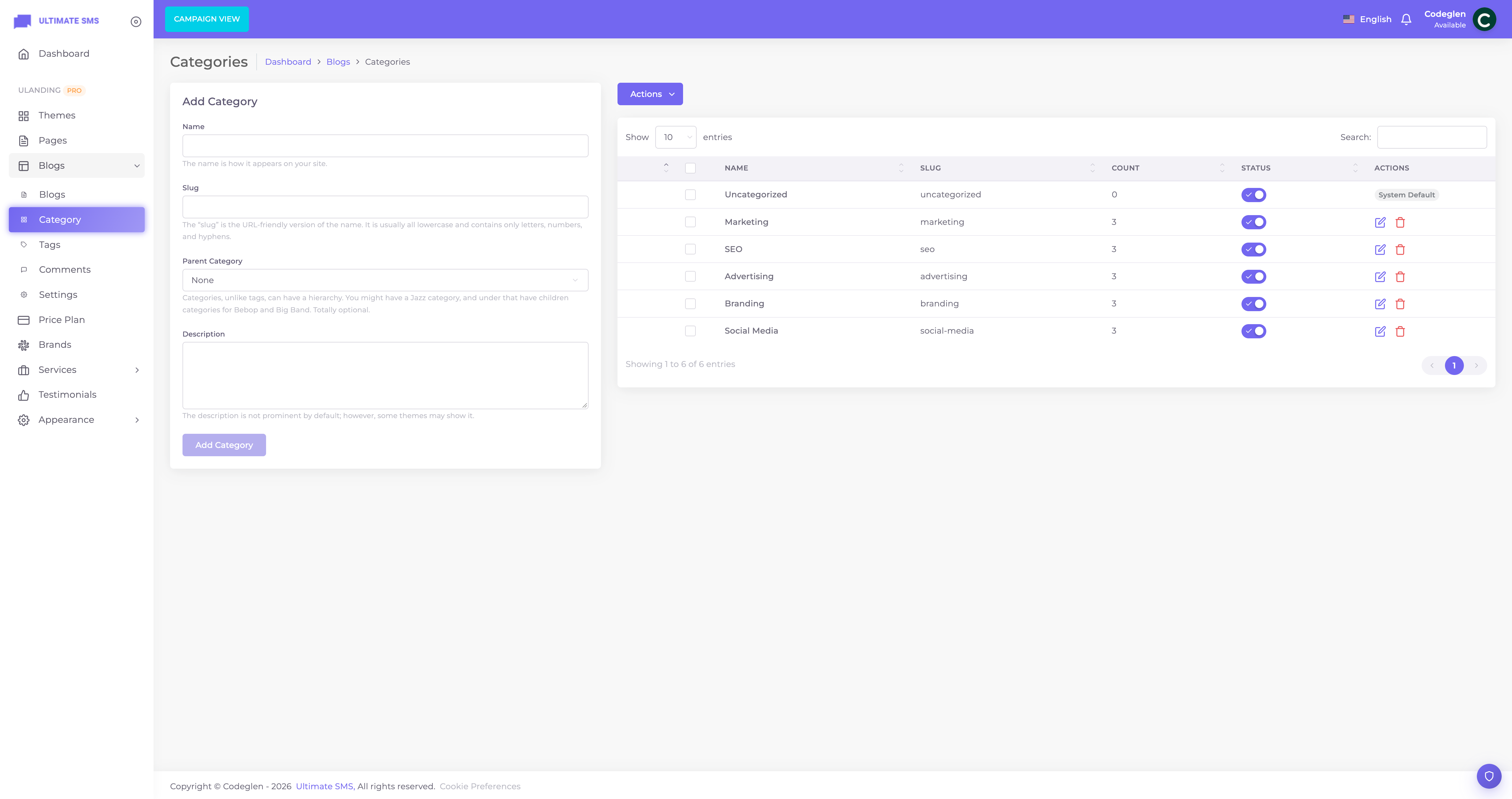1512x799 pixels.
Task: Check the Advertising row checkbox
Action: (690, 277)
